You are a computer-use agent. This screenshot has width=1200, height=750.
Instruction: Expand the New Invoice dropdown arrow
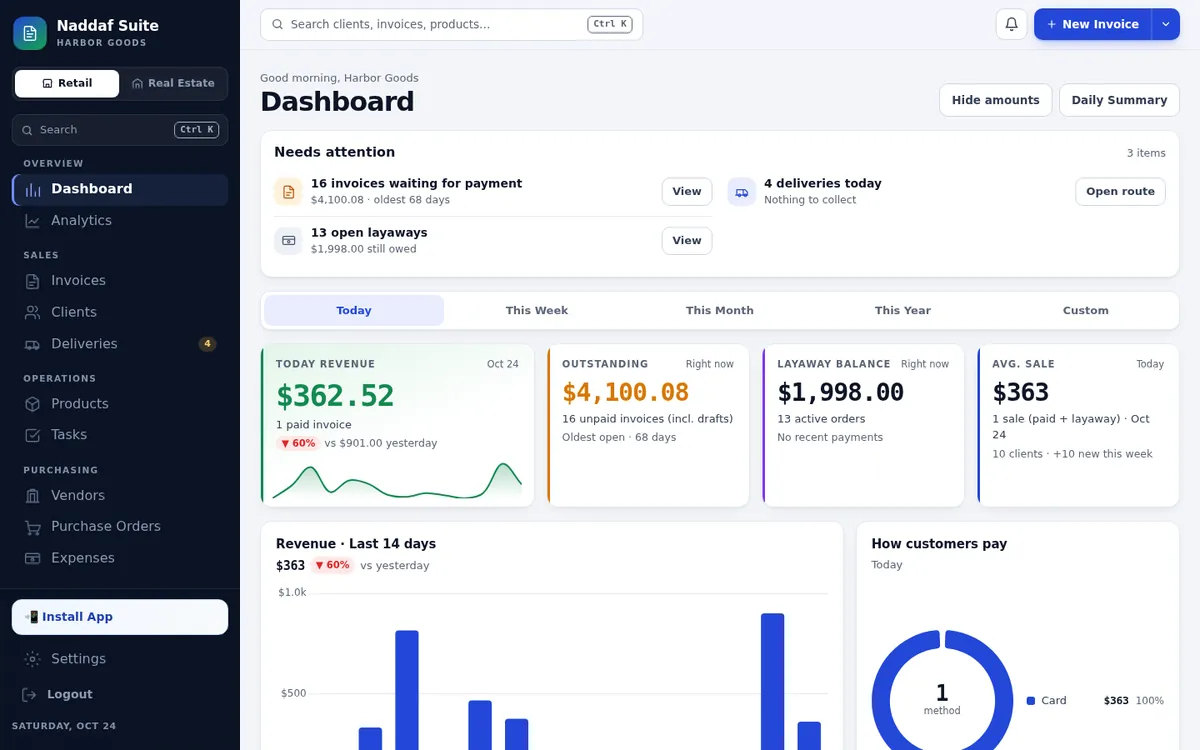[x=1166, y=24]
